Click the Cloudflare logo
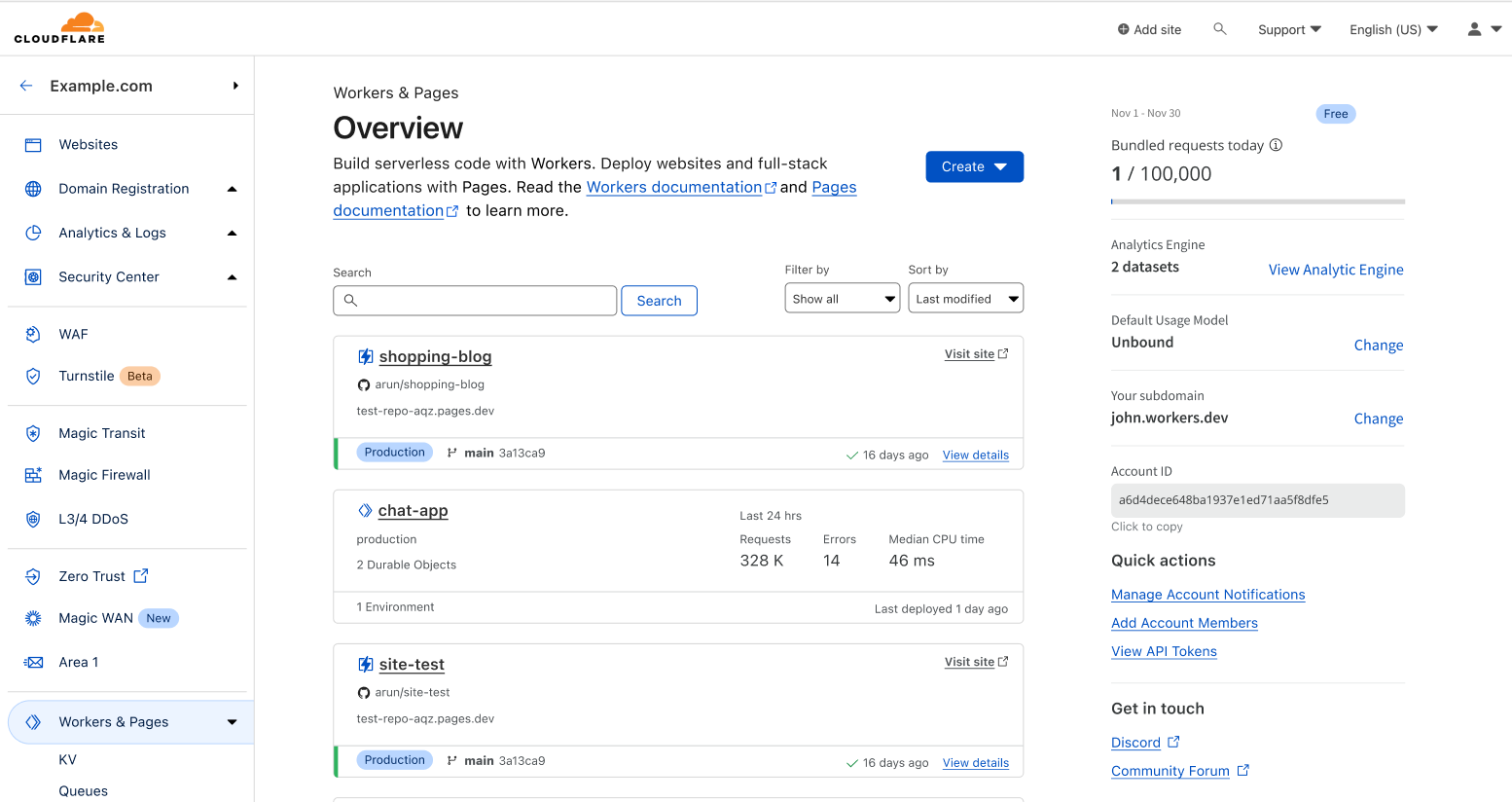Screen dimensions: 1512x802 59,28
